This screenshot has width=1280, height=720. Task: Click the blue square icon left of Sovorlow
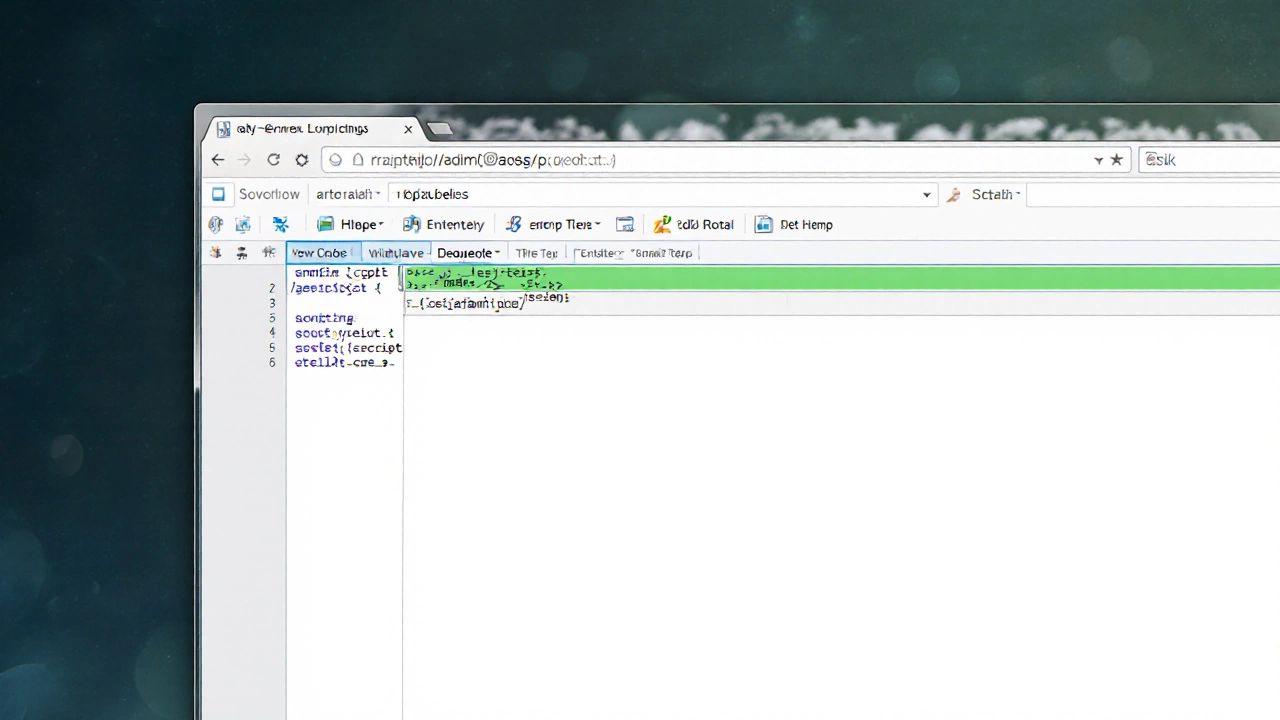(218, 195)
